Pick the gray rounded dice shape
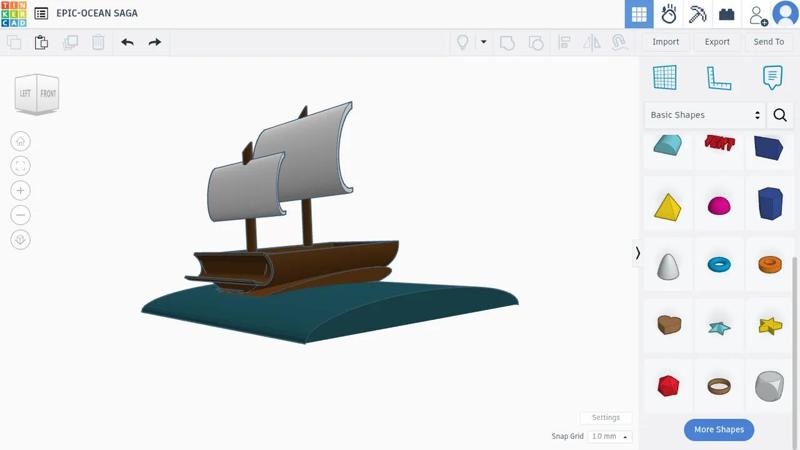The image size is (800, 450). [x=769, y=386]
